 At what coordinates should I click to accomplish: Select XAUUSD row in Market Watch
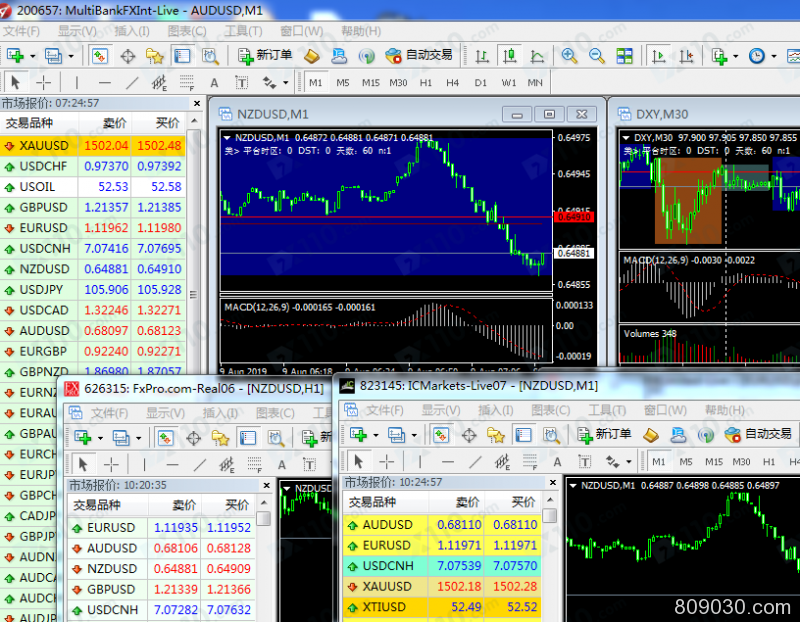tap(92, 146)
